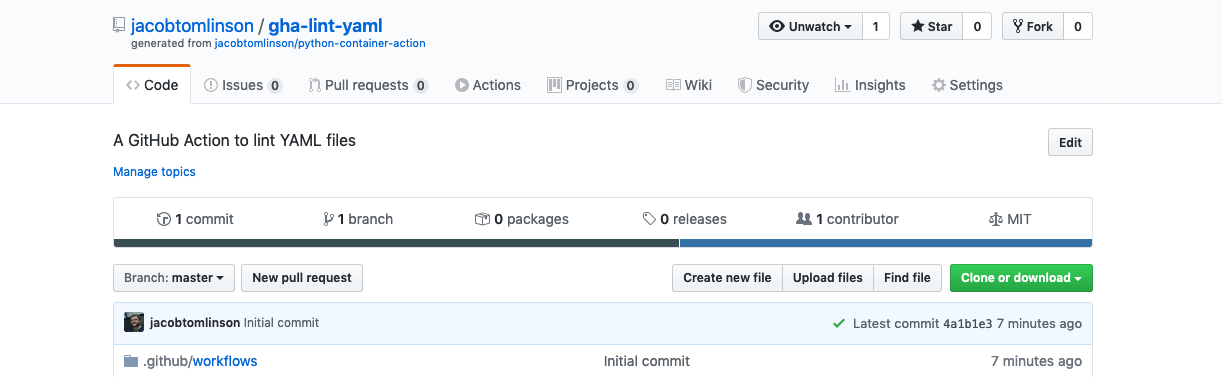Click the Actions play icon
Screen dimensions: 1222x377
click(x=461, y=86)
